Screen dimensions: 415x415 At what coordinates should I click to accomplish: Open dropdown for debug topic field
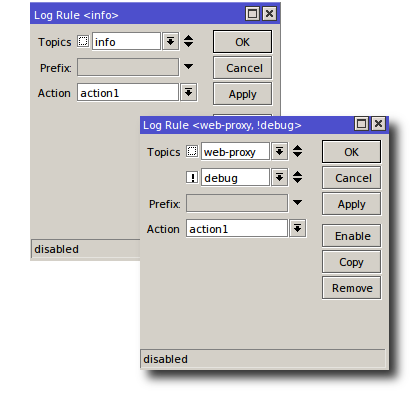click(280, 177)
